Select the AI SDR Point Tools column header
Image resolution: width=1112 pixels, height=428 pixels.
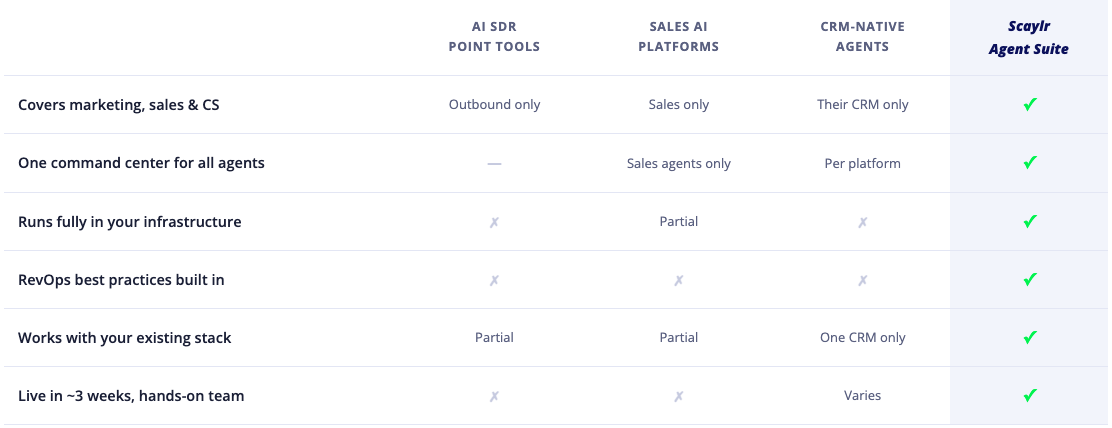pyautogui.click(x=494, y=37)
